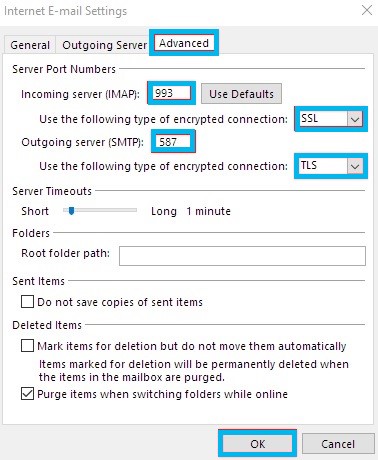This screenshot has width=378, height=460.
Task: Click the Server Timeouts slider handle
Action: pos(71,211)
